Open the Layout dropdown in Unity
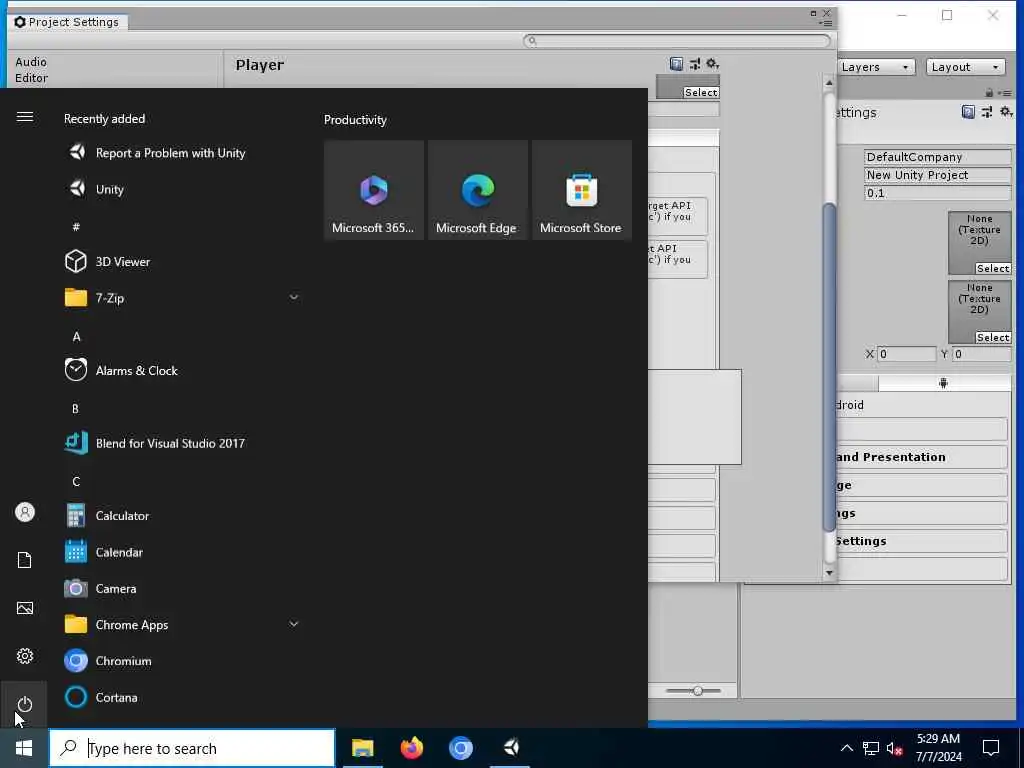Screen dimensions: 1024x768 pyautogui.click(x=965, y=67)
